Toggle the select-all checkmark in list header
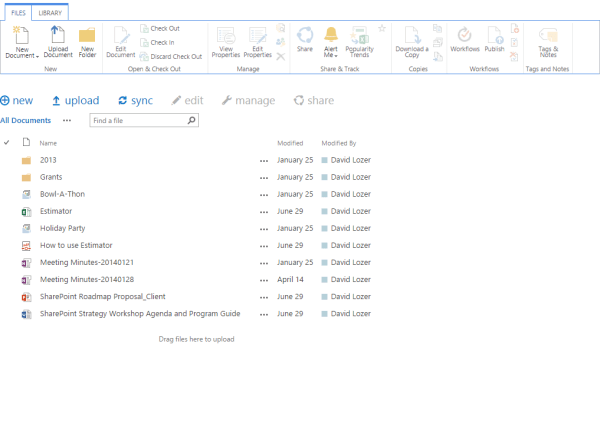Image resolution: width=600 pixels, height=421 pixels. click(x=7, y=143)
